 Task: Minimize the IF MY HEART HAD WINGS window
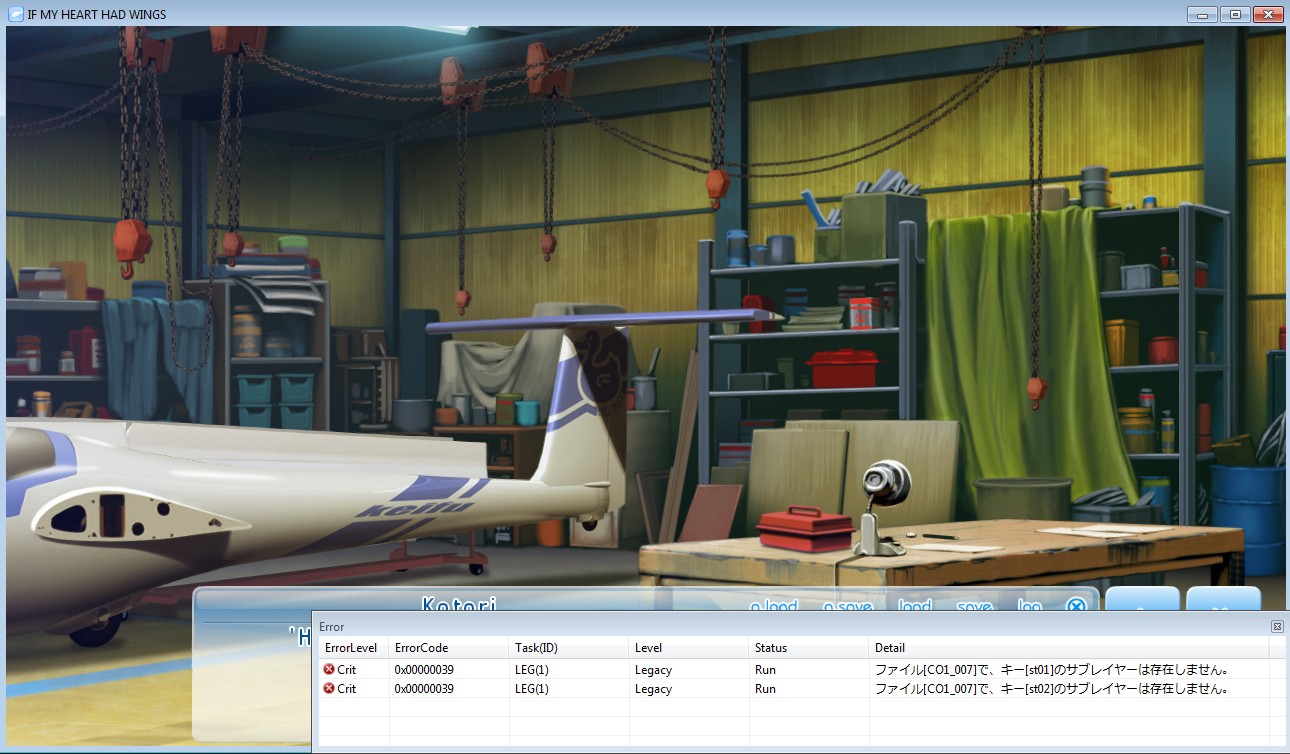pyautogui.click(x=1202, y=14)
